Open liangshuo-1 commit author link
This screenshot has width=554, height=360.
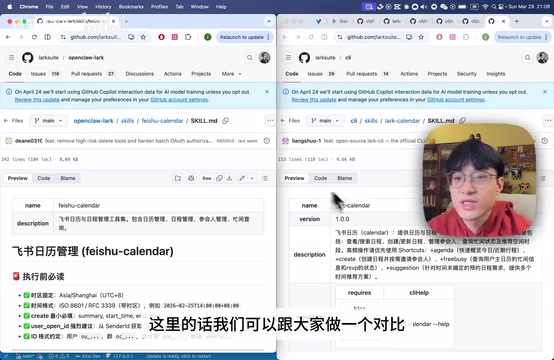coord(306,141)
